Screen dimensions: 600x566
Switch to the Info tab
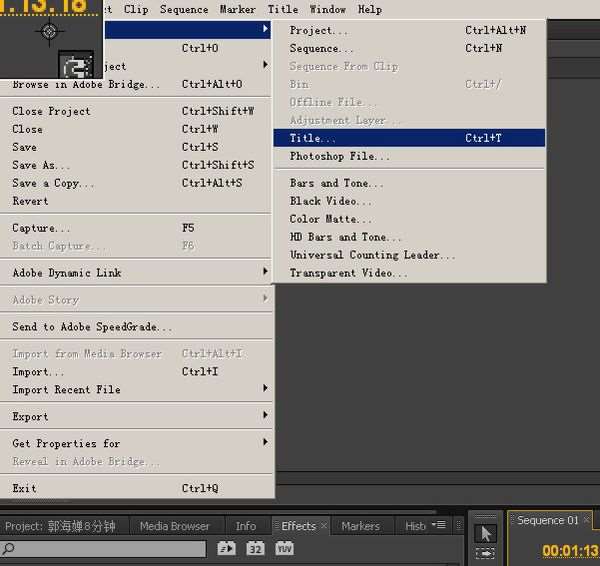click(x=246, y=526)
